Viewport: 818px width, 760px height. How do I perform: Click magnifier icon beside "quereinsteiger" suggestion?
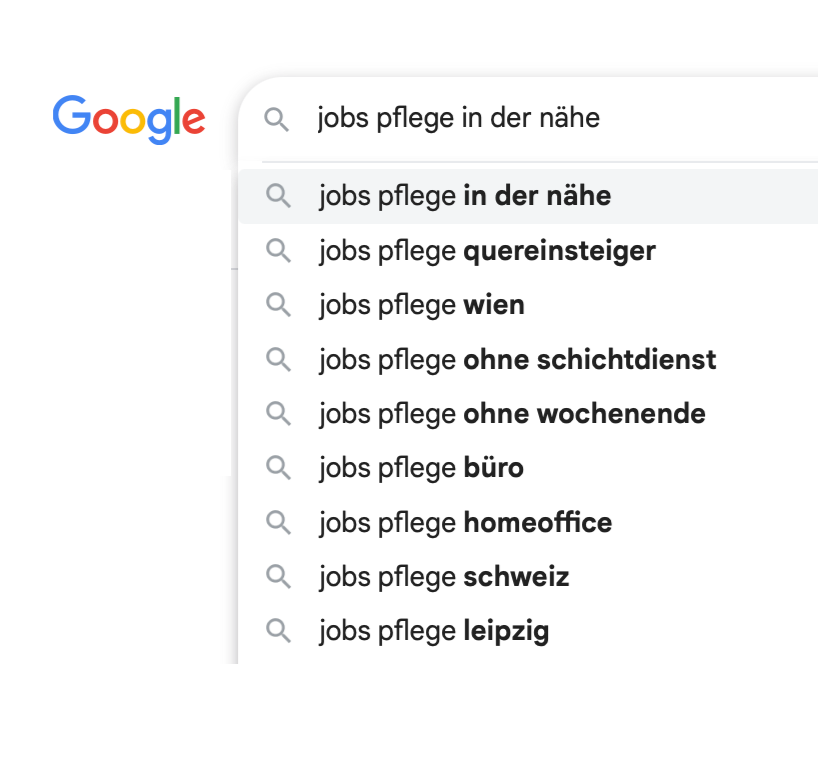pyautogui.click(x=278, y=250)
